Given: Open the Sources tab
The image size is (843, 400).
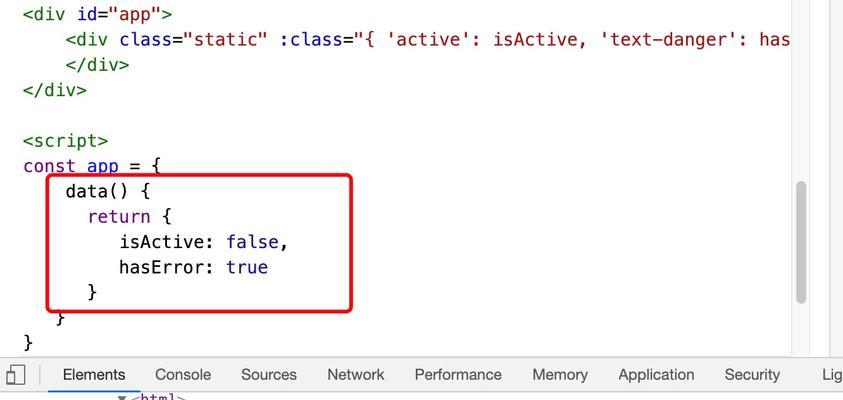Looking at the screenshot, I should pyautogui.click(x=269, y=375).
